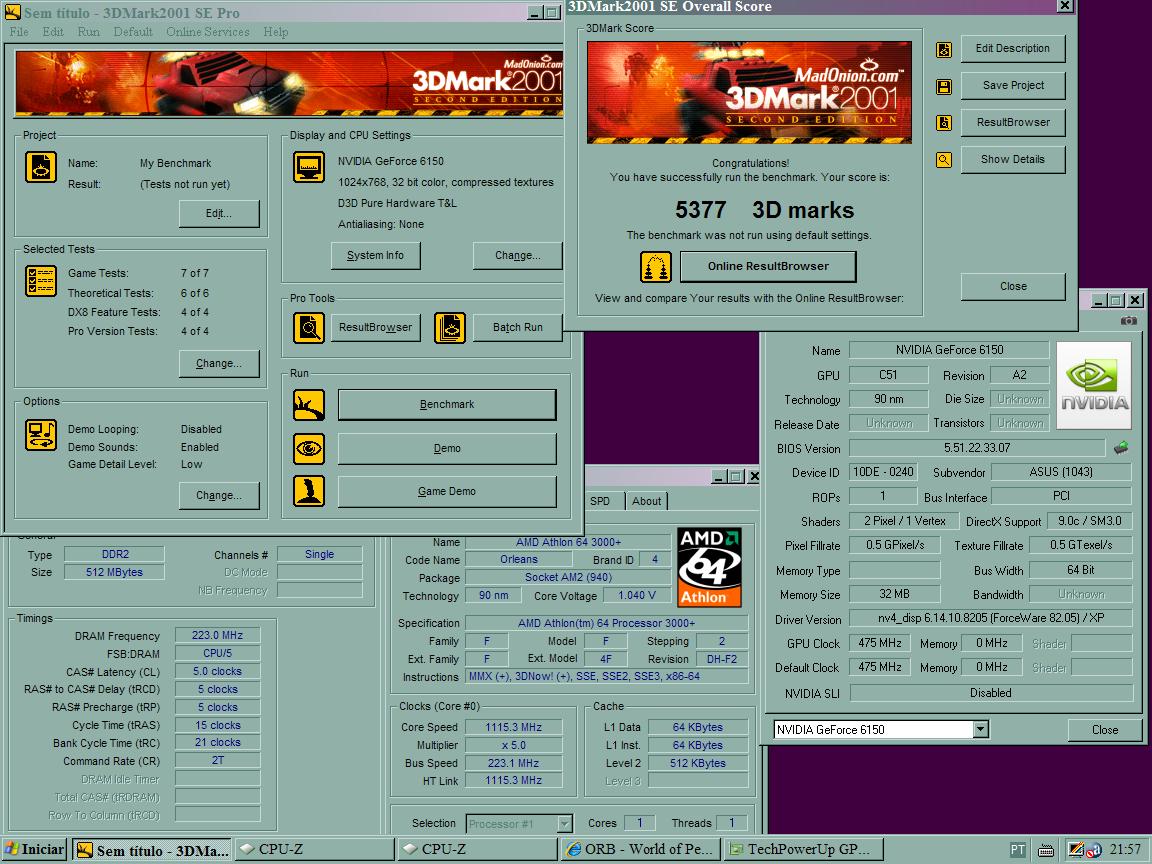
Task: Open the Run menu in 3DMark2001
Action: point(88,32)
